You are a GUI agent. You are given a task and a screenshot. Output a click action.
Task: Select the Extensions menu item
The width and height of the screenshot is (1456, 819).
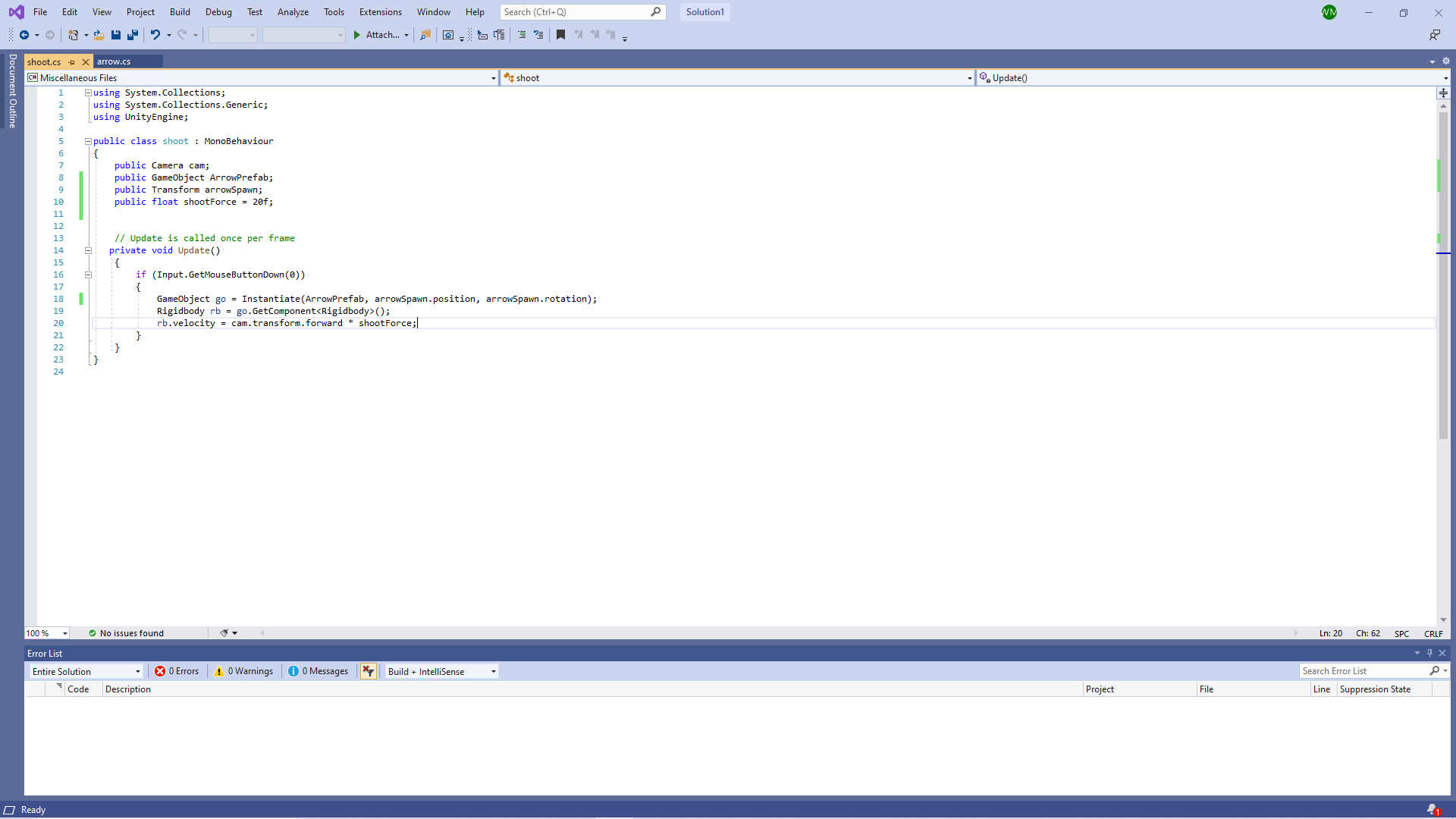[380, 11]
